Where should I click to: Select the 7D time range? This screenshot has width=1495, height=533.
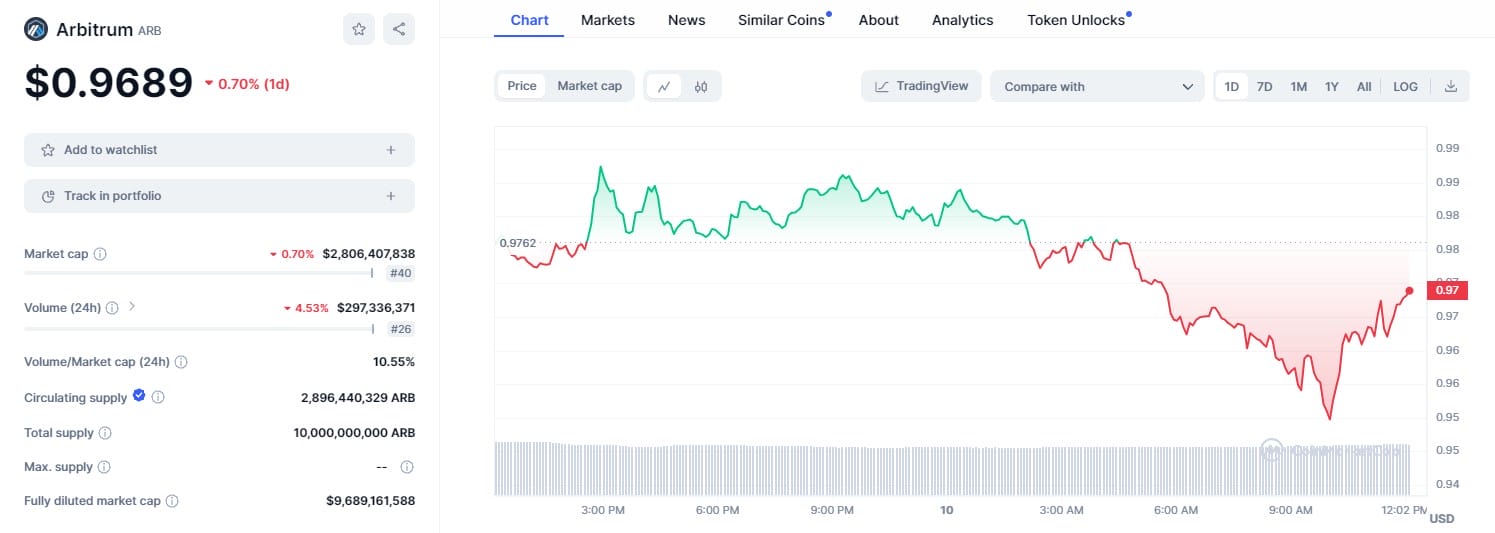coord(1264,86)
